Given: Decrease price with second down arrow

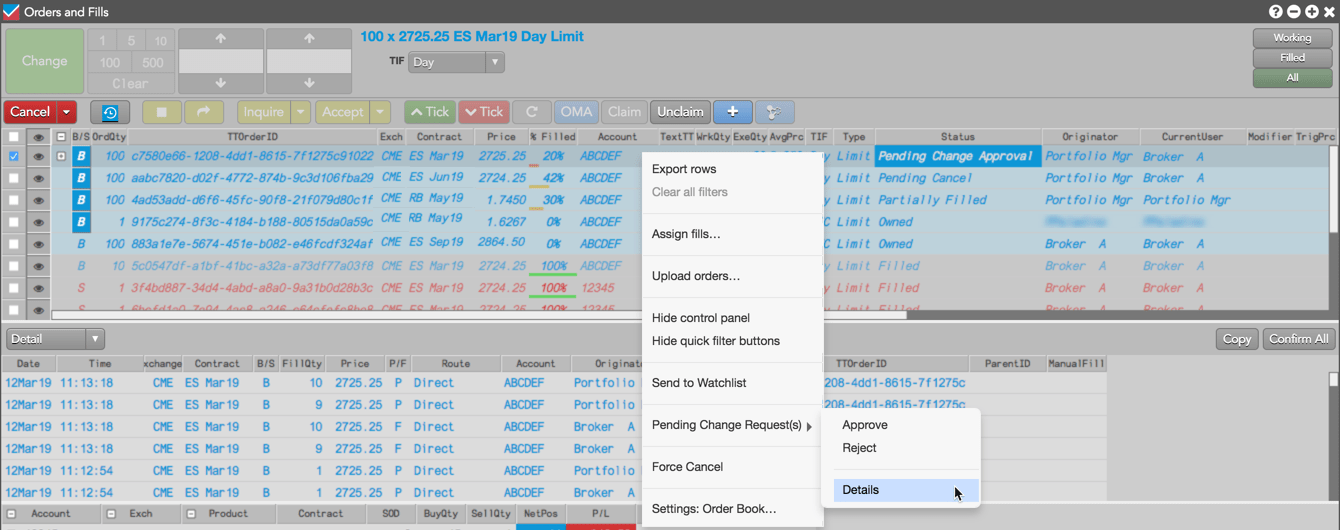Looking at the screenshot, I should [x=309, y=83].
